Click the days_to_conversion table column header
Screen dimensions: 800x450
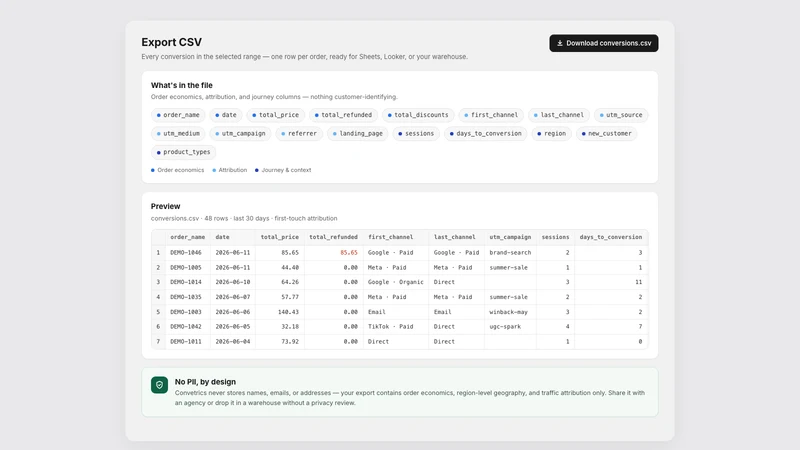(611, 237)
